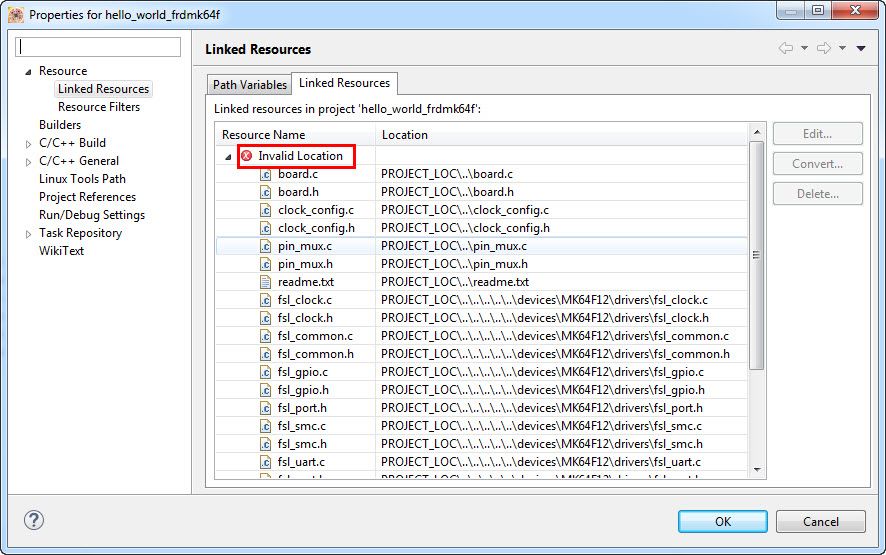Click the fsl_smc.h file icon
The height and width of the screenshot is (555, 886).
[x=266, y=444]
